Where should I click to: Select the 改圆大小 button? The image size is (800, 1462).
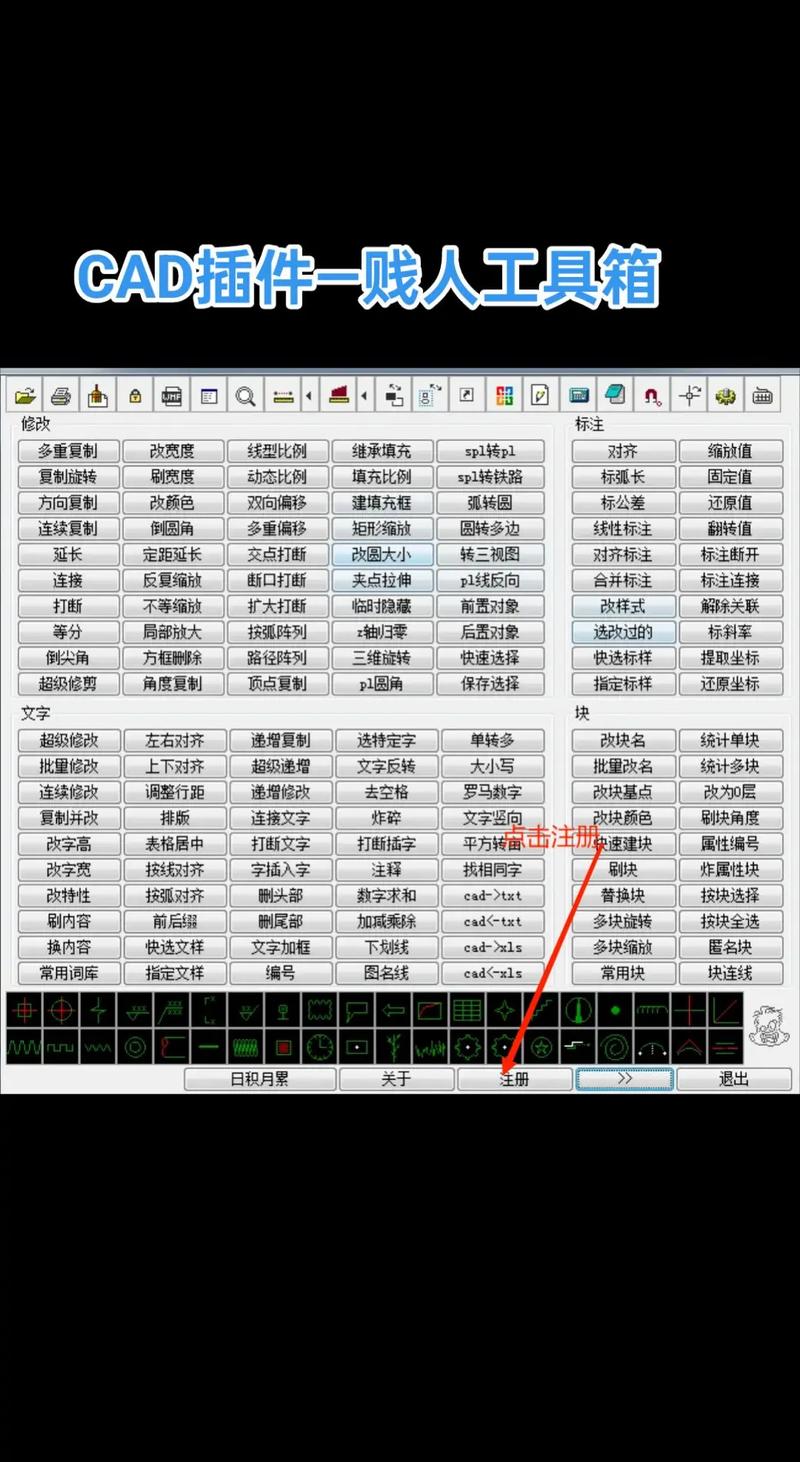(381, 554)
